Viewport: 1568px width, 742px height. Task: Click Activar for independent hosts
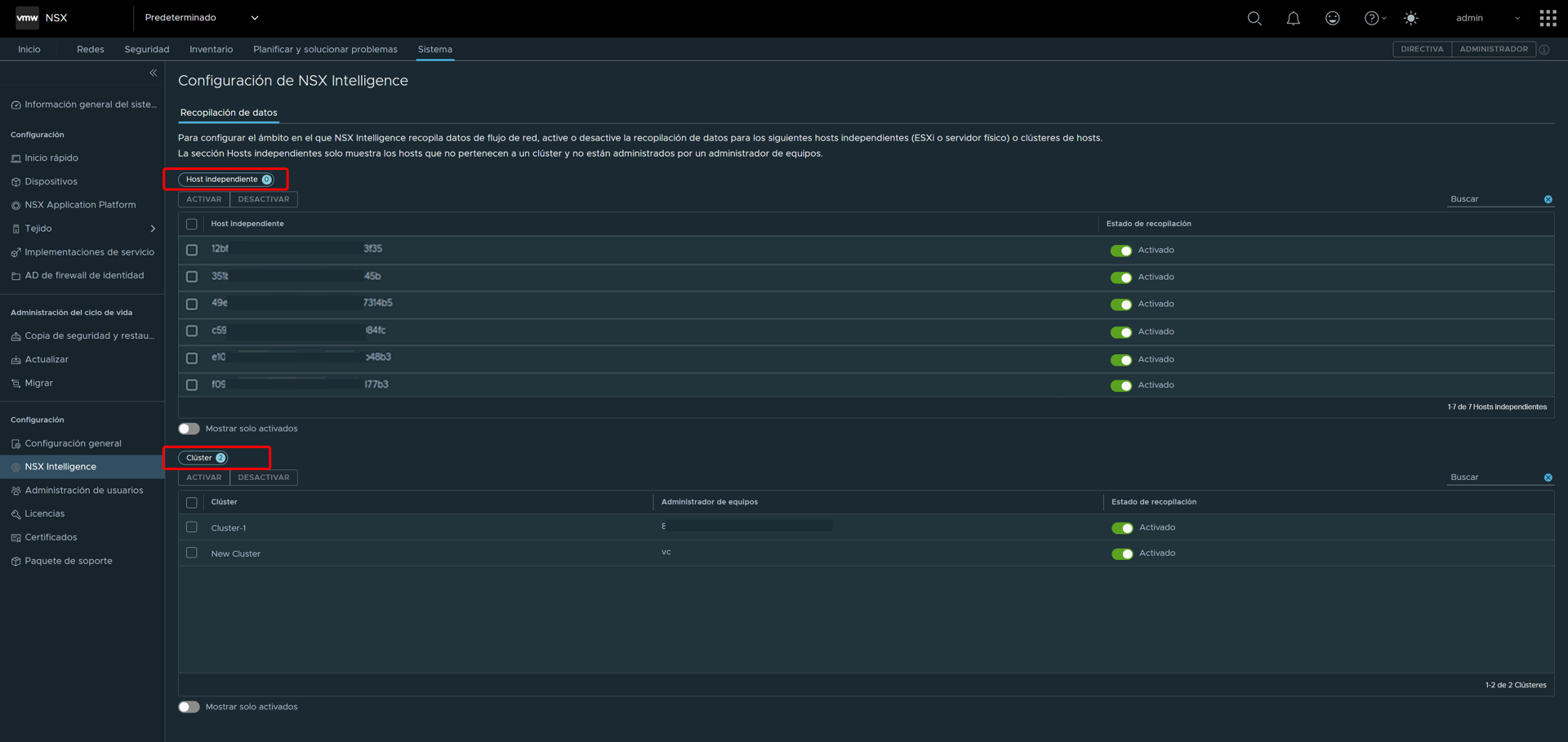point(204,199)
